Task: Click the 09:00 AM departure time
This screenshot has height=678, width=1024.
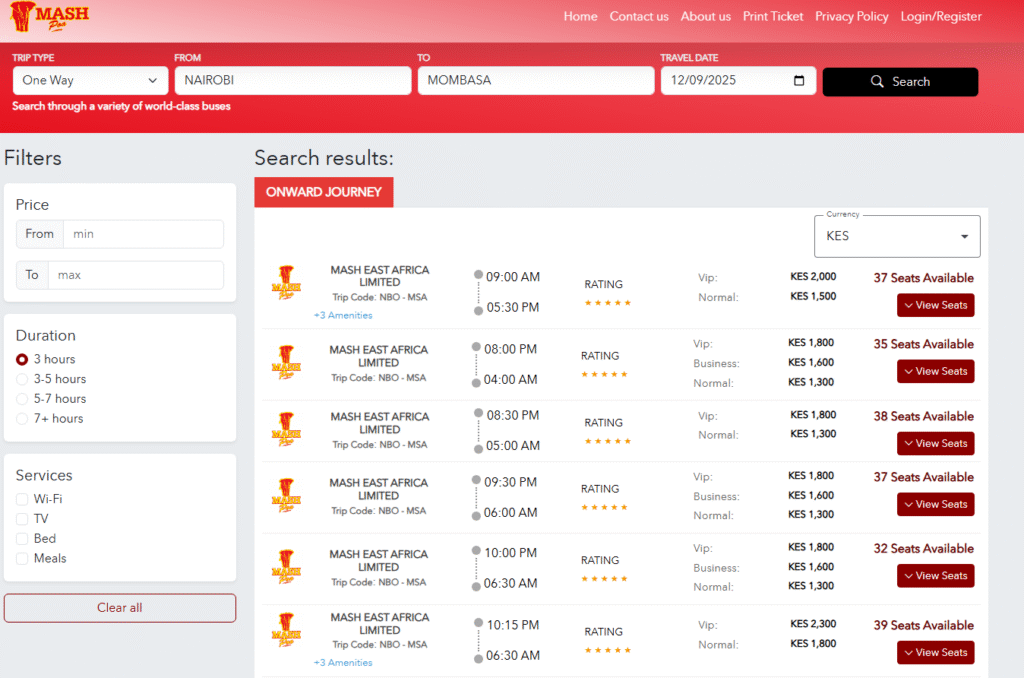Action: pyautogui.click(x=513, y=277)
